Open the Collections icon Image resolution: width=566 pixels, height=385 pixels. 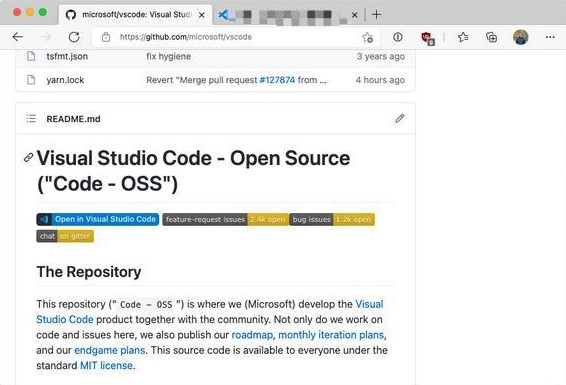coord(491,37)
